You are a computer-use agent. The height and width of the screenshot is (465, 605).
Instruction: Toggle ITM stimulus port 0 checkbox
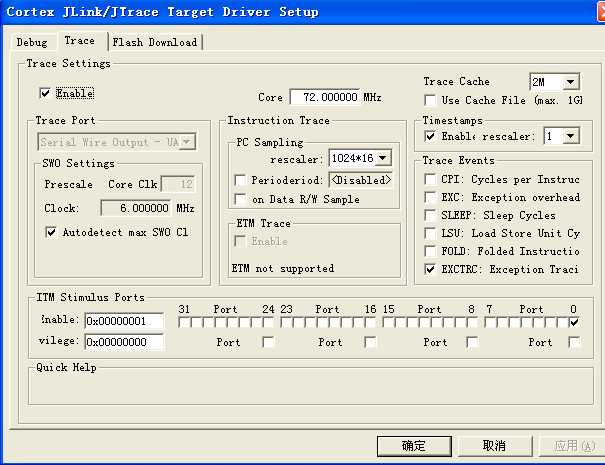574,322
